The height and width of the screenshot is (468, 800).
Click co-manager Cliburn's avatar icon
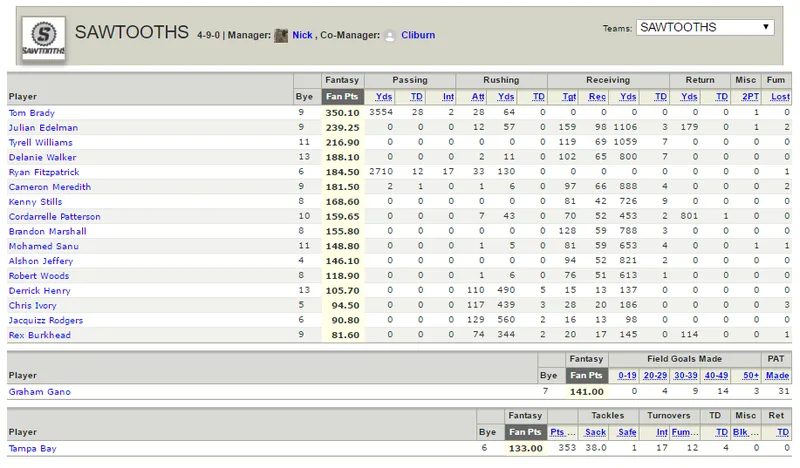[390, 35]
